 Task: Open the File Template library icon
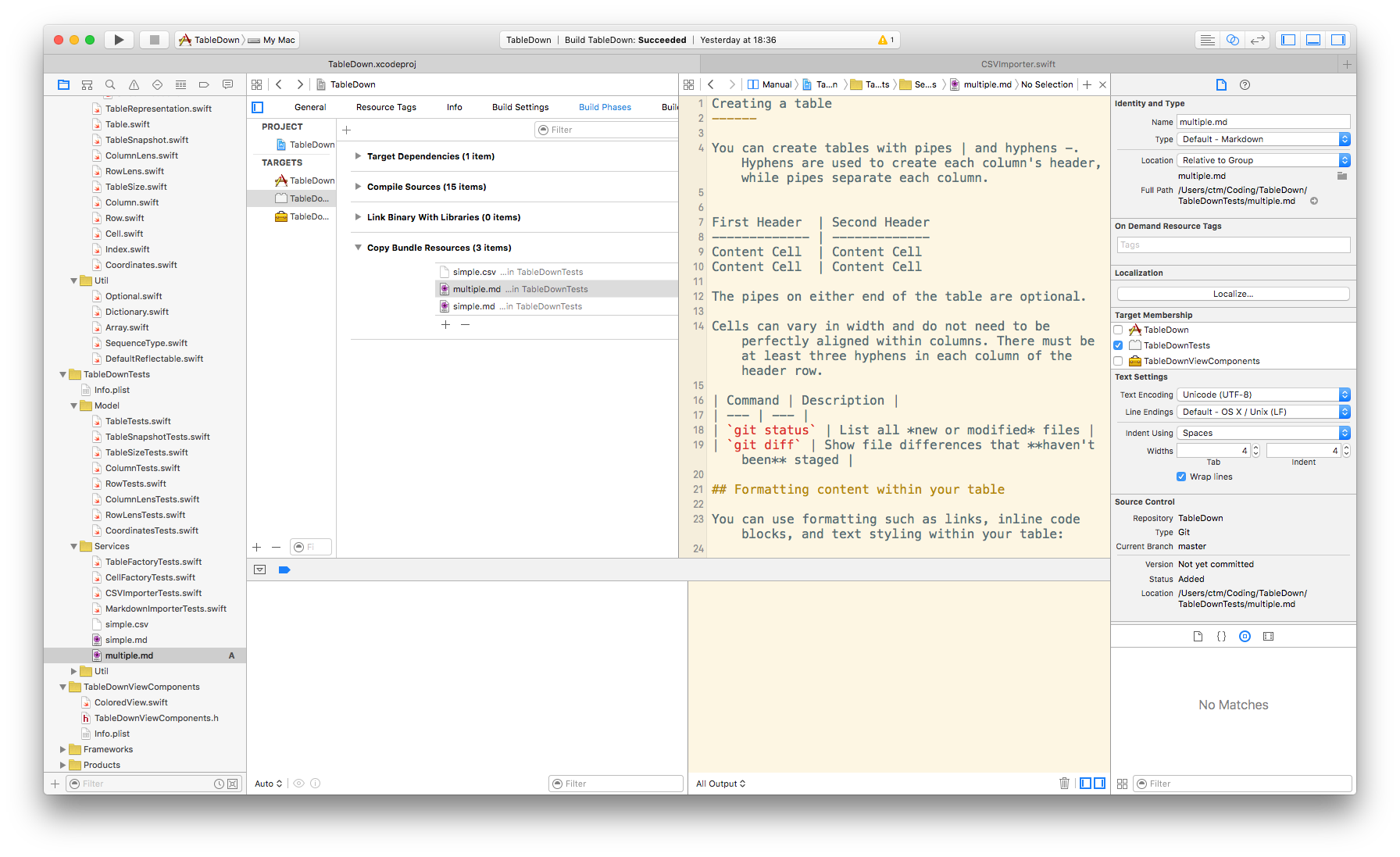[x=1198, y=637]
